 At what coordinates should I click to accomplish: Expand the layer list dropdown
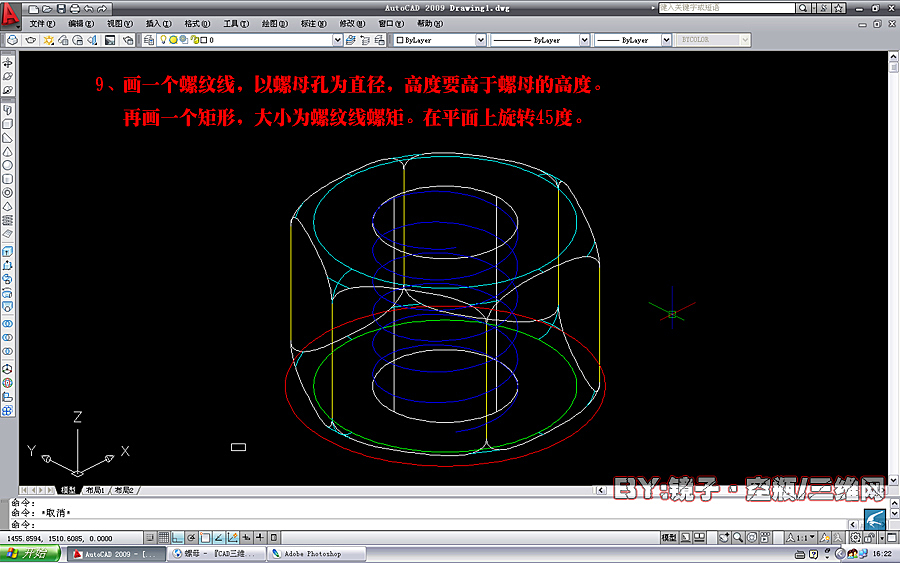338,40
